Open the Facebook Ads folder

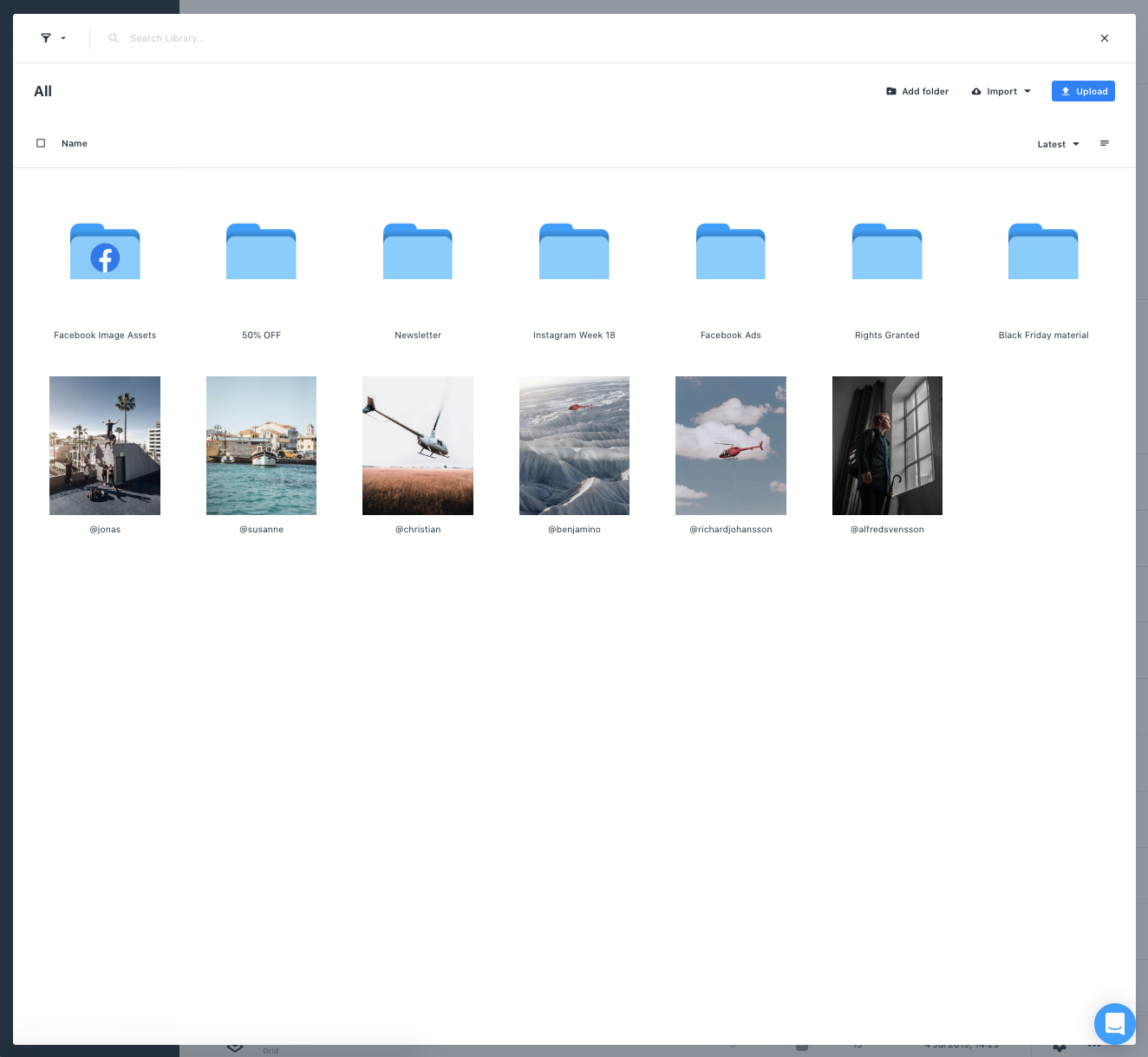point(731,252)
